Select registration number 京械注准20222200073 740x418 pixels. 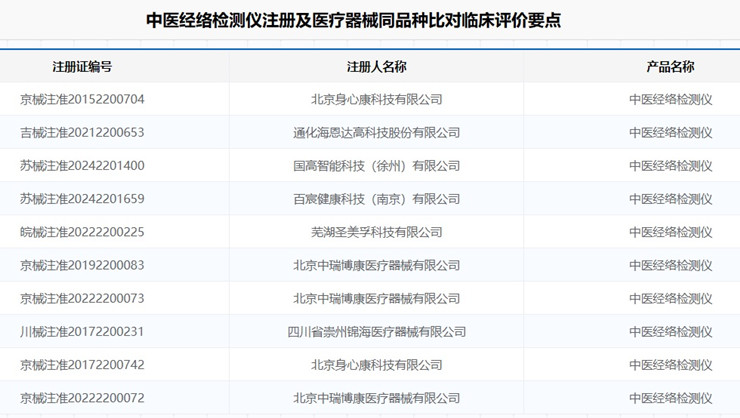[x=82, y=298]
